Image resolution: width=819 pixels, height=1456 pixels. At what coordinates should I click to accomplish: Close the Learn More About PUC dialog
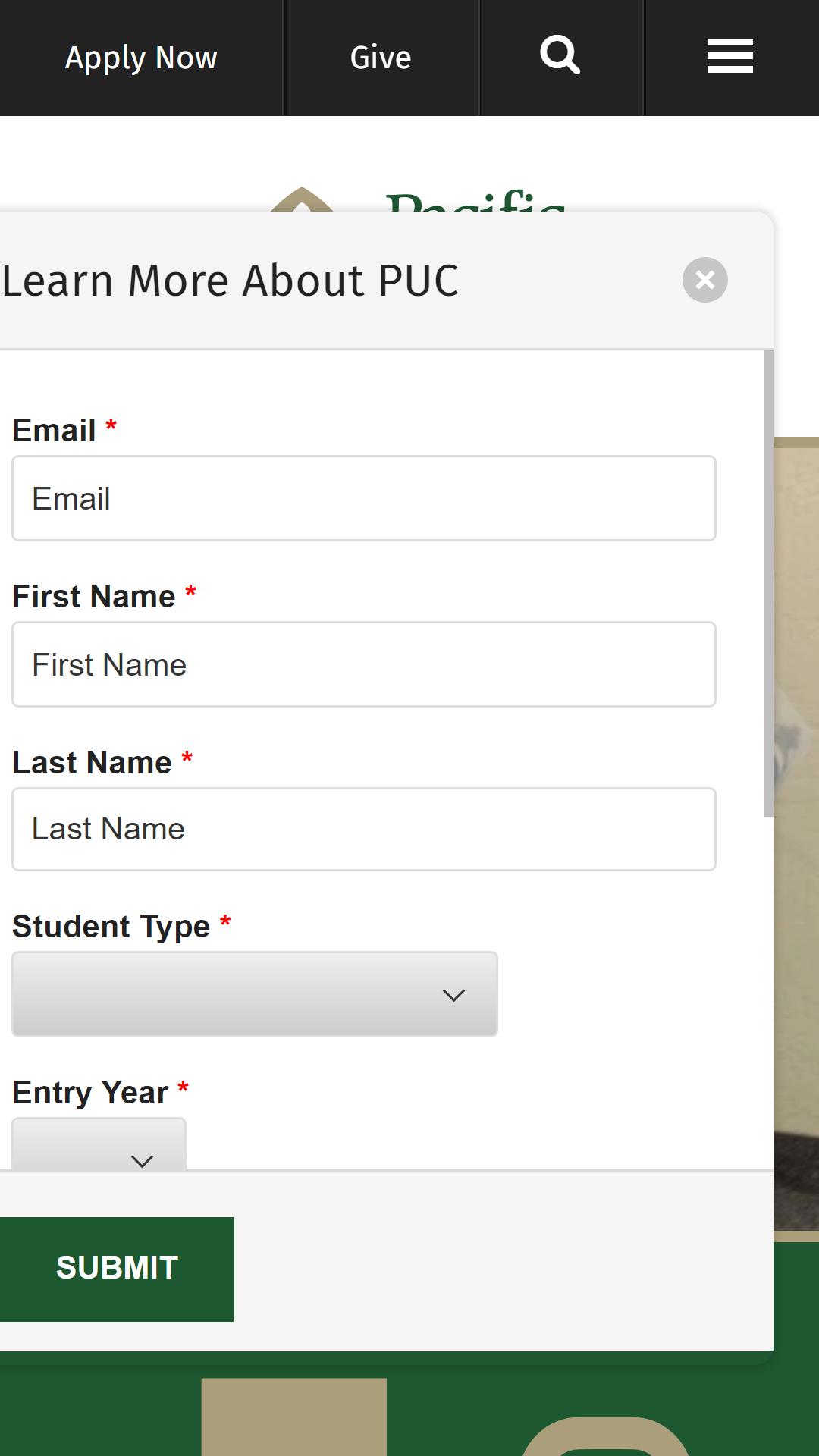[705, 280]
